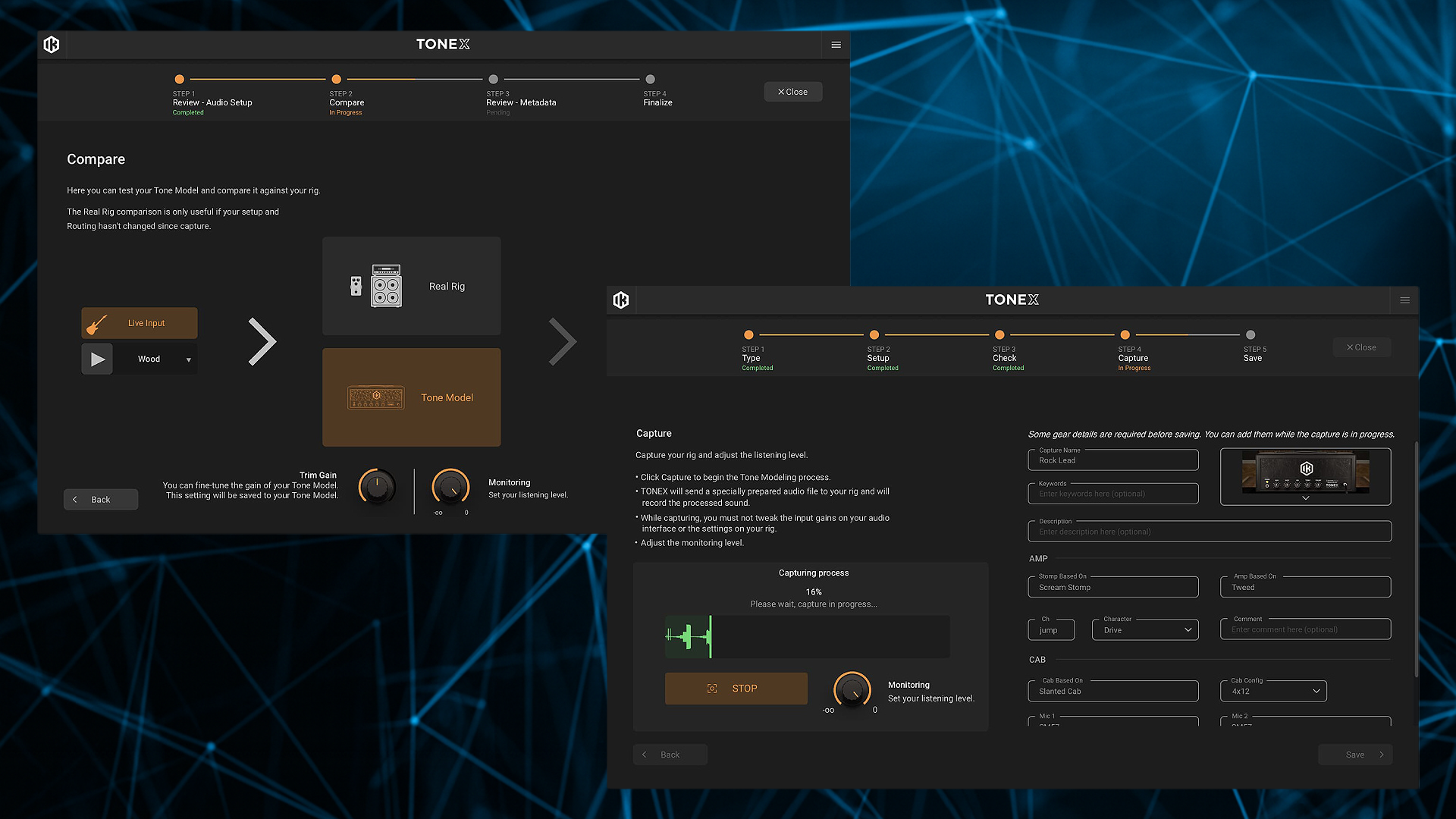Screen dimensions: 1456x819
Task: Click Close in the Capture window
Action: pyautogui.click(x=1362, y=347)
